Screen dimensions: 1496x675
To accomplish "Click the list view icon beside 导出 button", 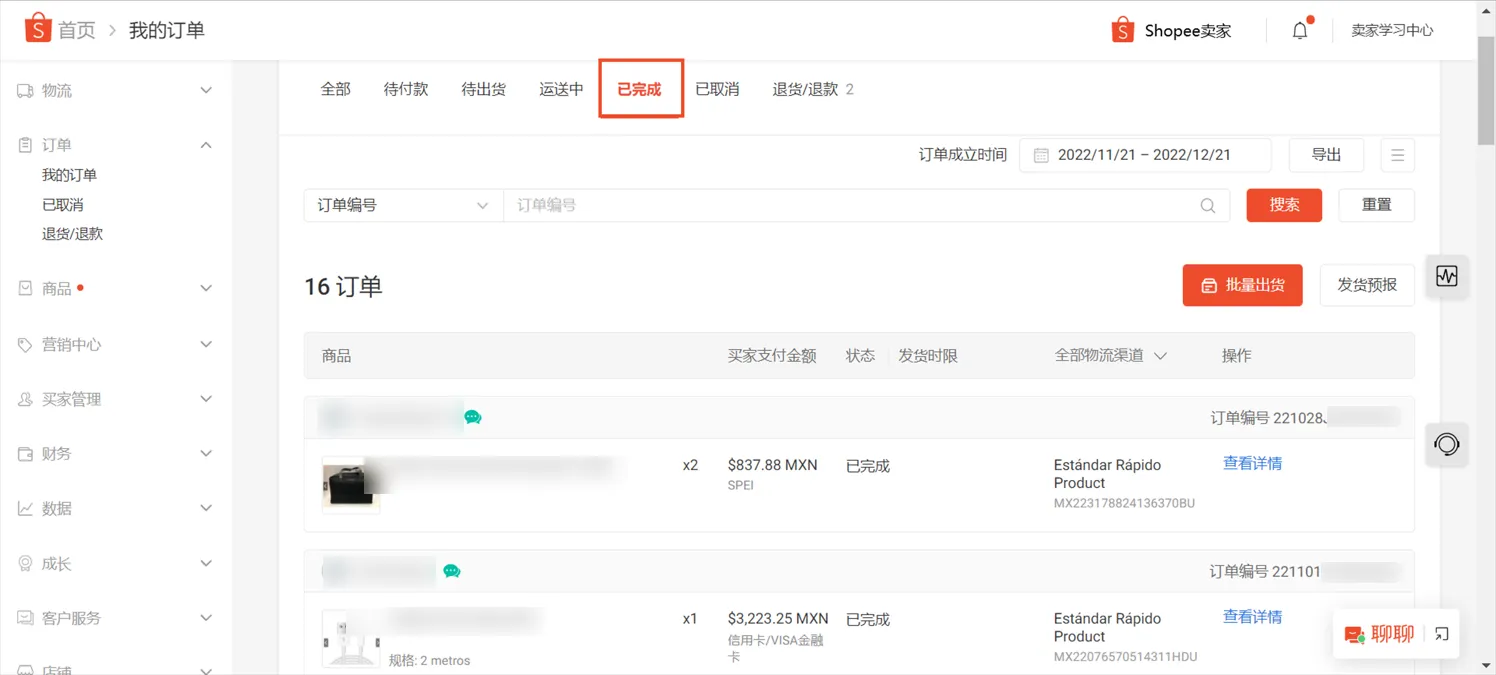I will pos(1397,154).
